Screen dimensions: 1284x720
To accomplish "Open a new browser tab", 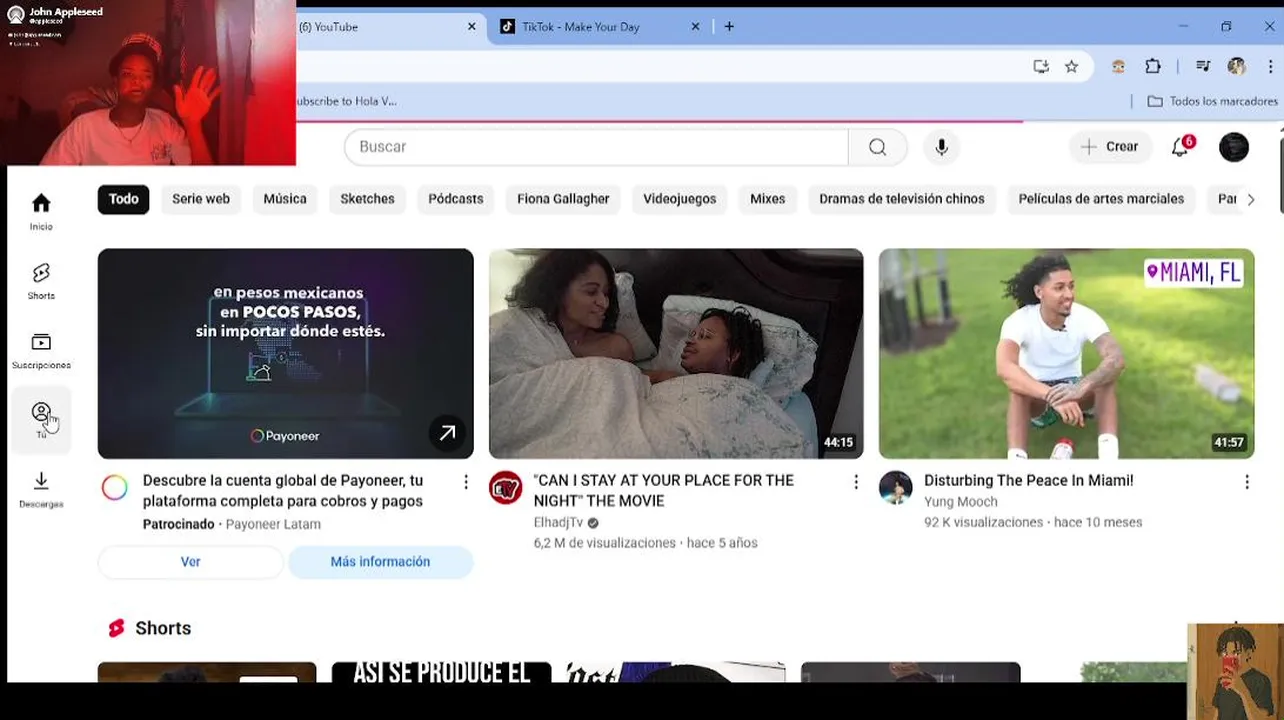I will (729, 27).
